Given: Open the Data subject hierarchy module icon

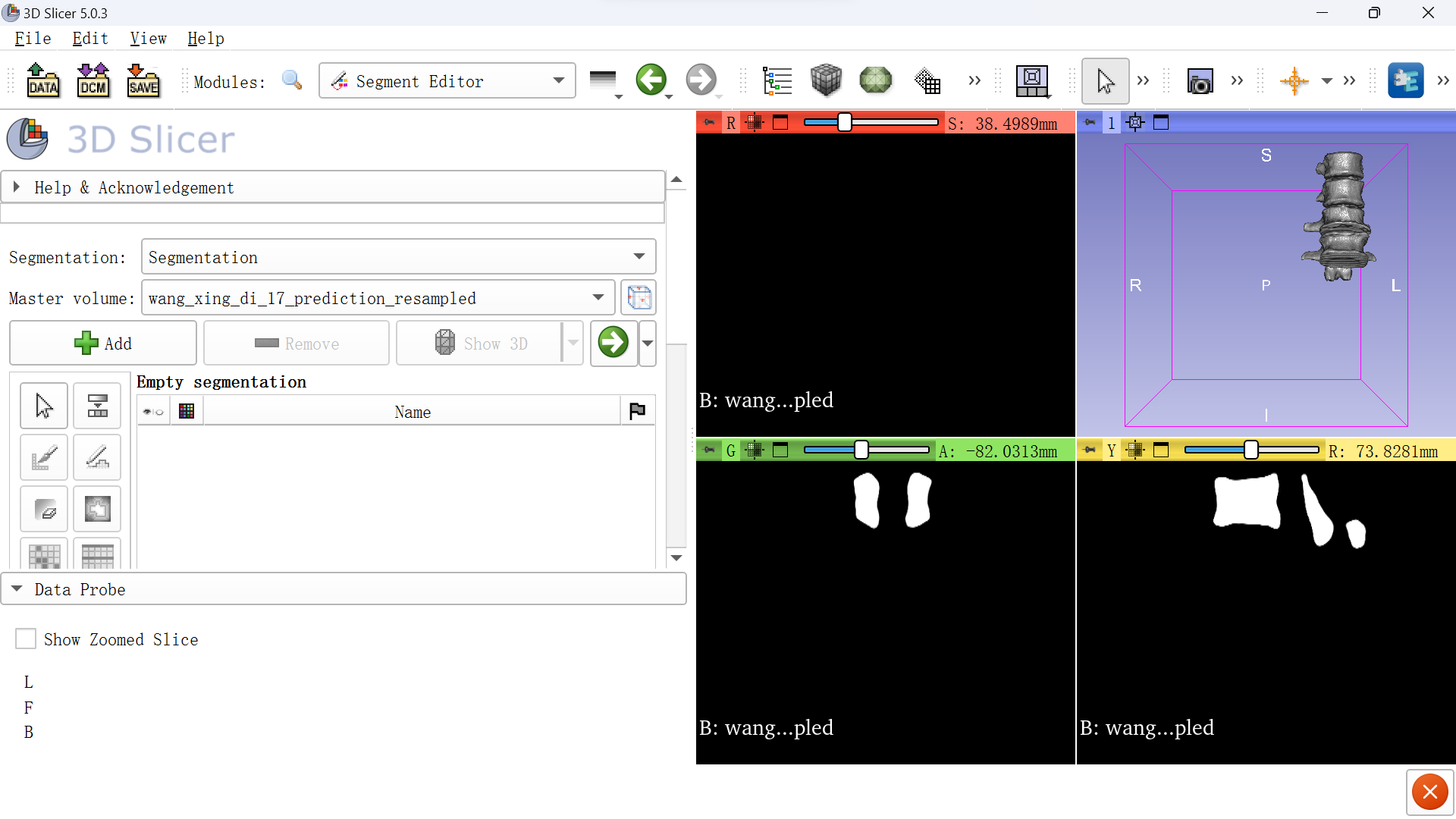Looking at the screenshot, I should [x=777, y=80].
